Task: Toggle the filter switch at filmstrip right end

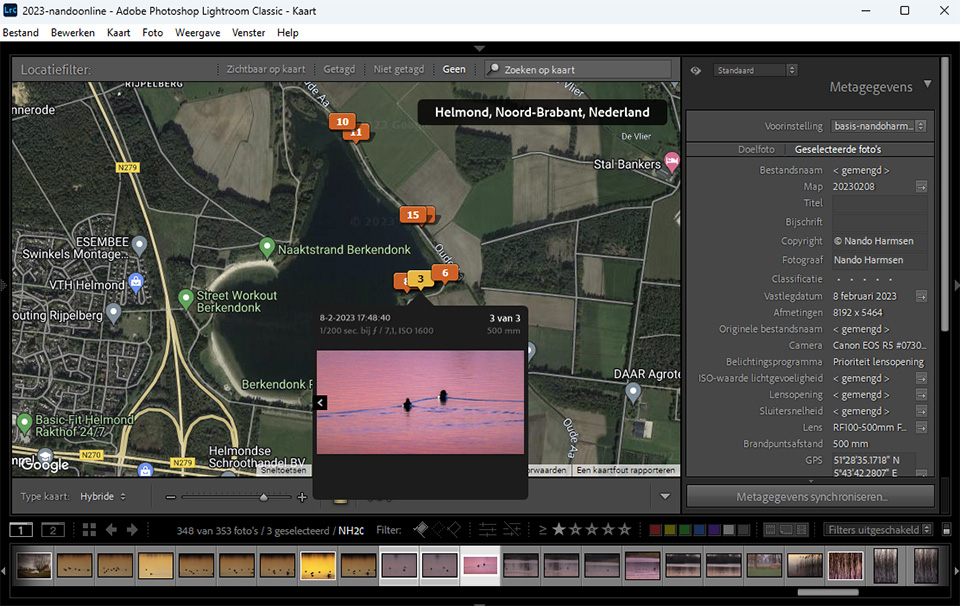Action: point(946,529)
